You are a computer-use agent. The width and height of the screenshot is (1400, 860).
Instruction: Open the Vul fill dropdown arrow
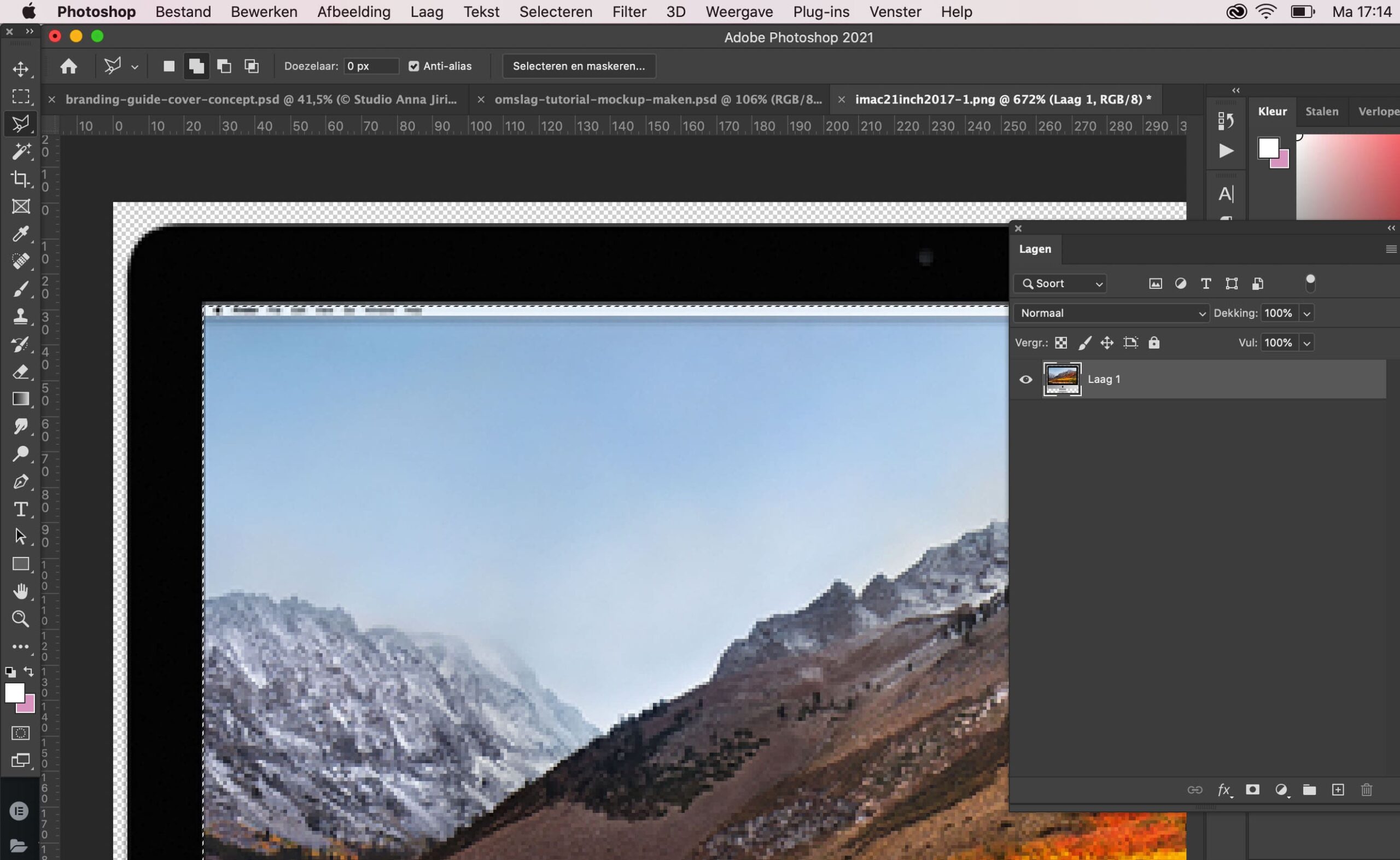point(1307,343)
